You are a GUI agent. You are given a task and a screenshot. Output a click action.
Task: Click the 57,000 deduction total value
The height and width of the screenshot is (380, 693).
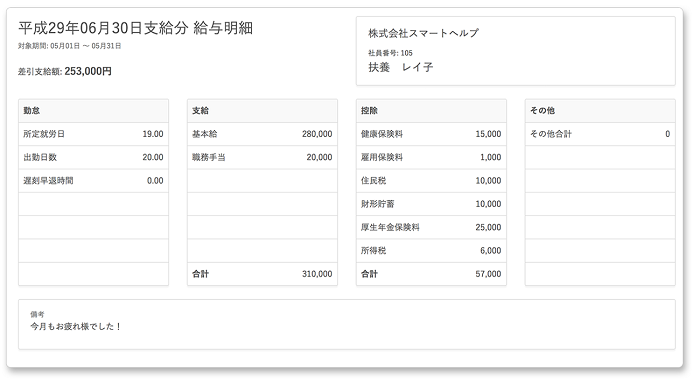[488, 274]
